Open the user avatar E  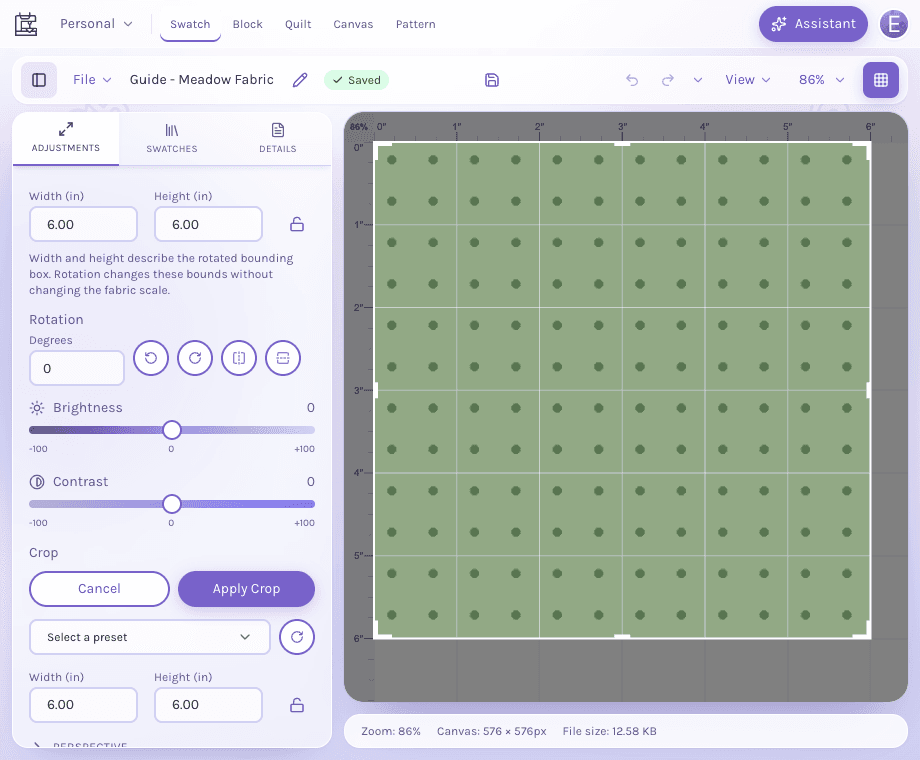click(894, 24)
